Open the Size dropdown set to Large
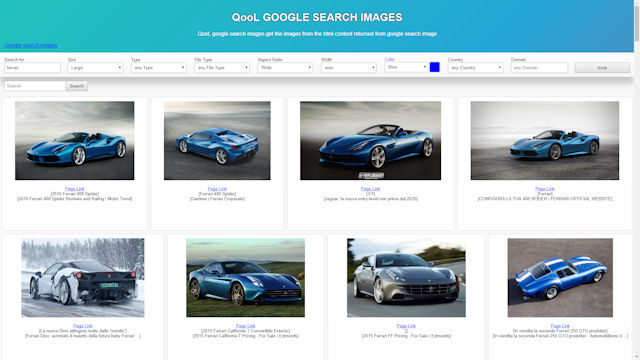Viewport: 640px width, 360px height. coord(95,68)
